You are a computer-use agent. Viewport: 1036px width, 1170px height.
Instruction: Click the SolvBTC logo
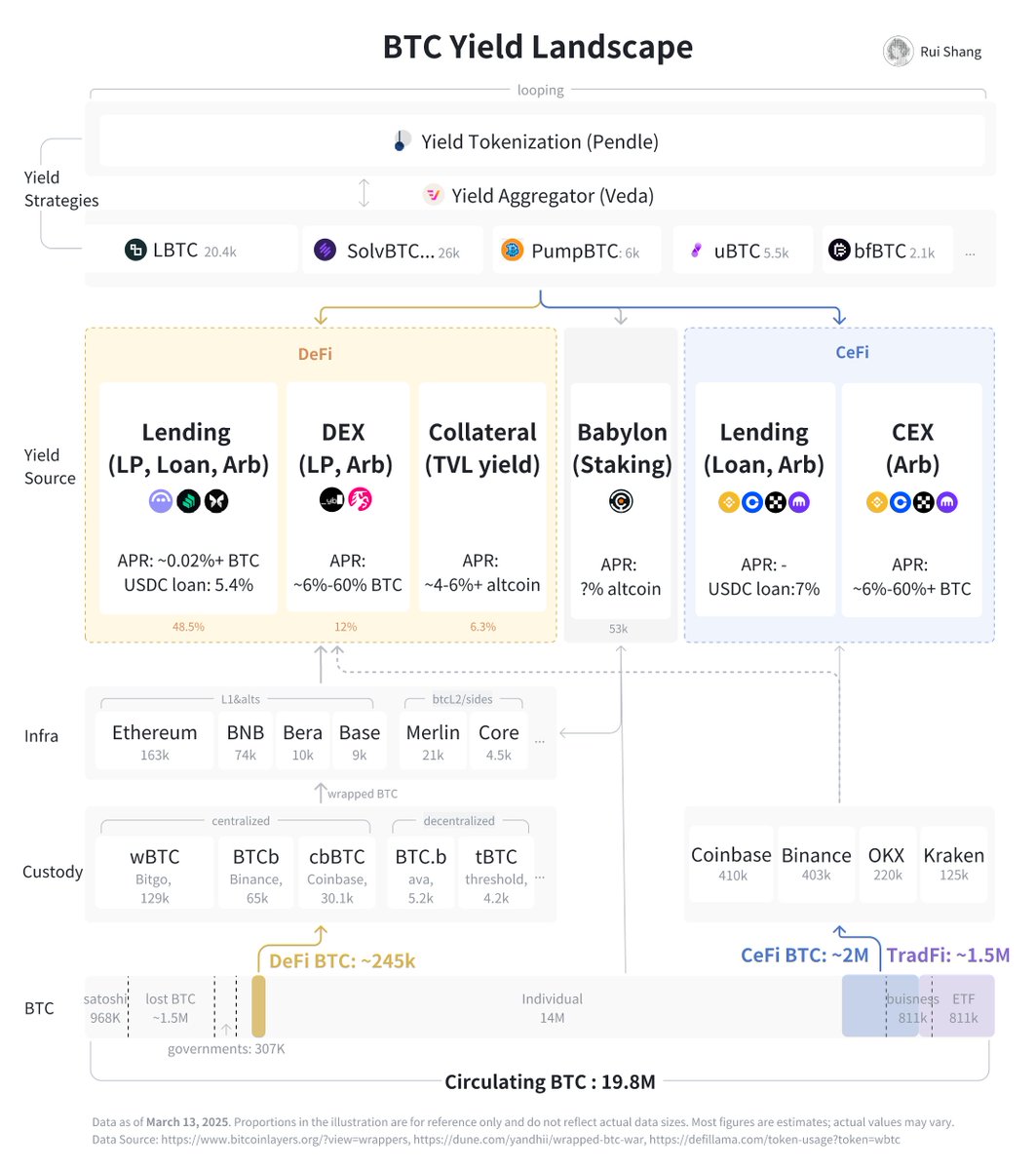(324, 250)
